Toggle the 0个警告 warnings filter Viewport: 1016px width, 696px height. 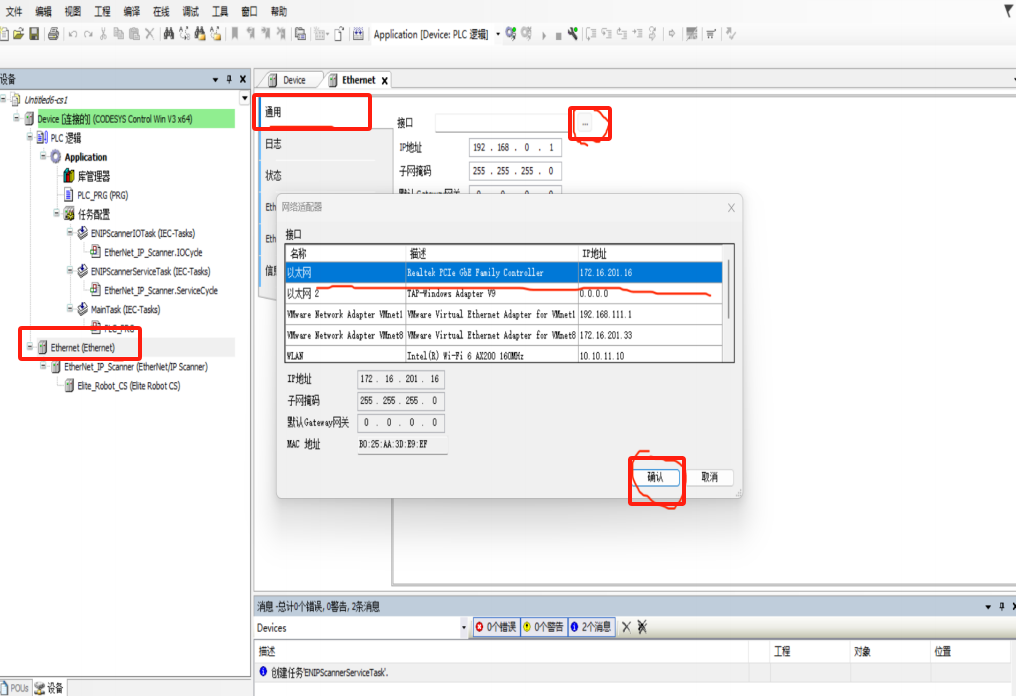click(x=543, y=627)
